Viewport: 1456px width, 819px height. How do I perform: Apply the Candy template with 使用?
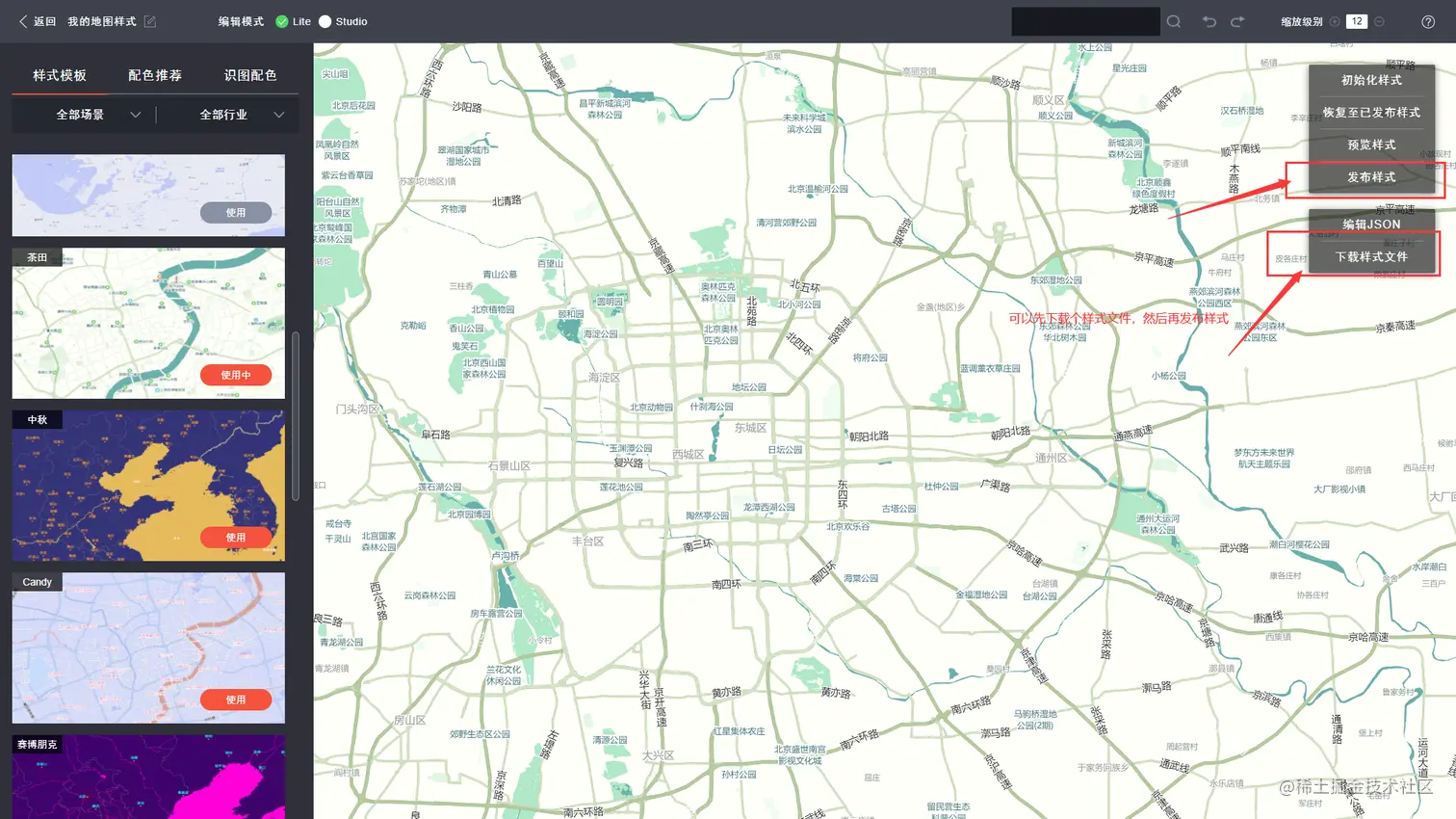236,700
